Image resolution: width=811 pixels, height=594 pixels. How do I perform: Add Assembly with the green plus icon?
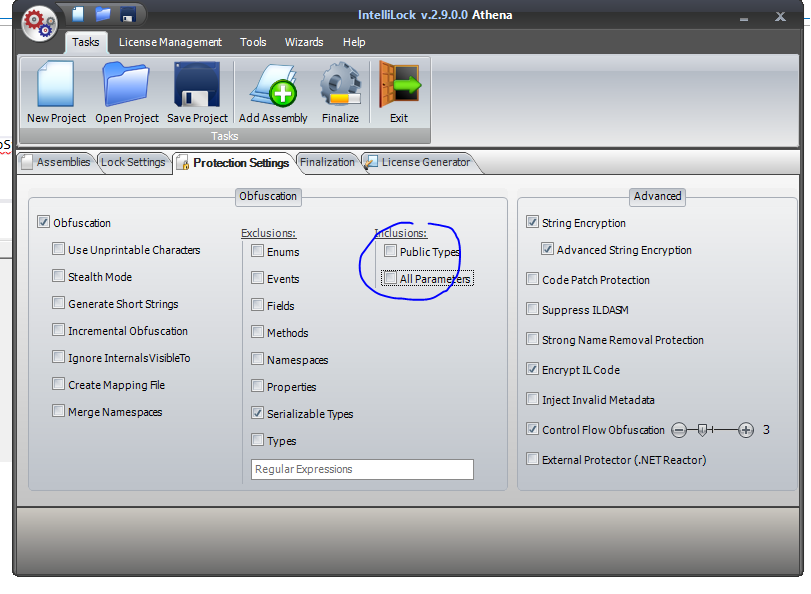coord(273,92)
